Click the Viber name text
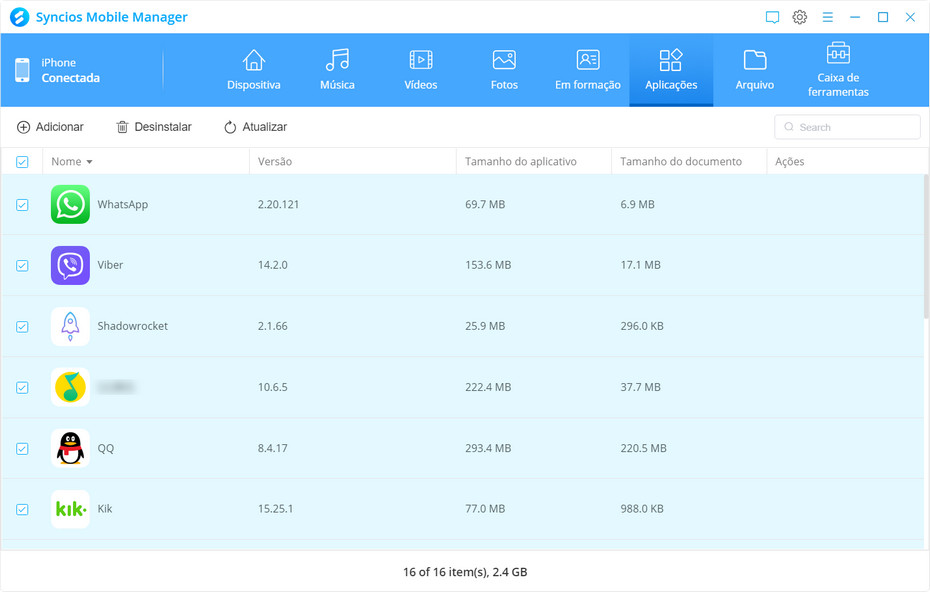The image size is (930, 592). 110,265
